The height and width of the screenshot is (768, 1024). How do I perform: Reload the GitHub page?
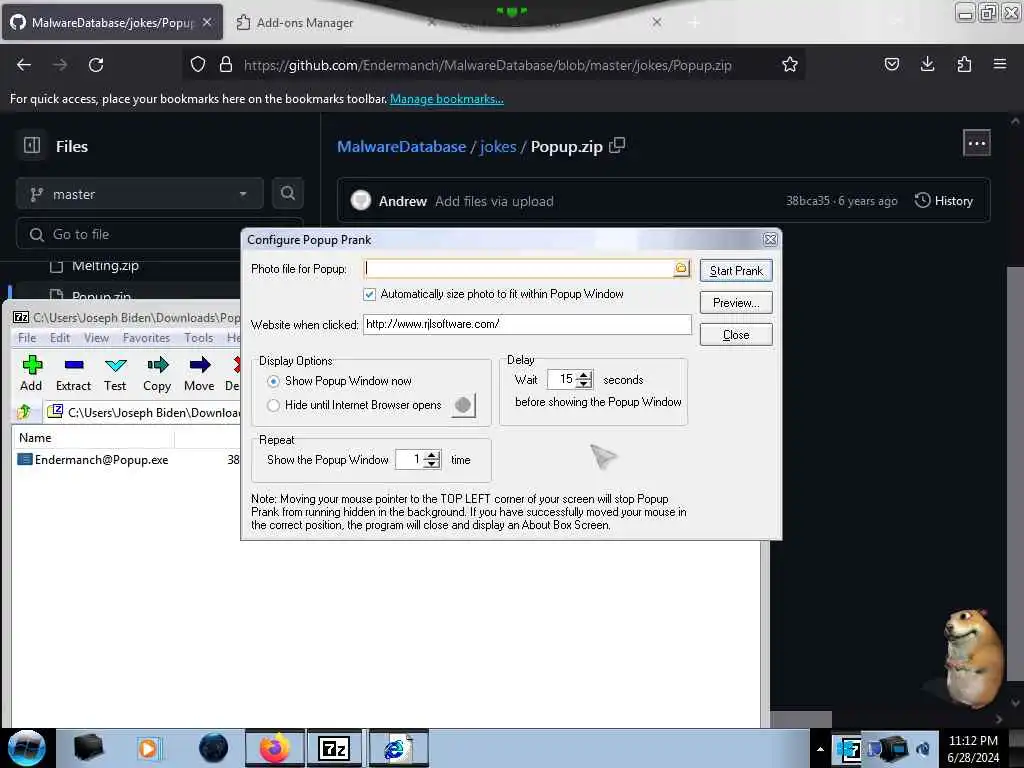point(96,65)
